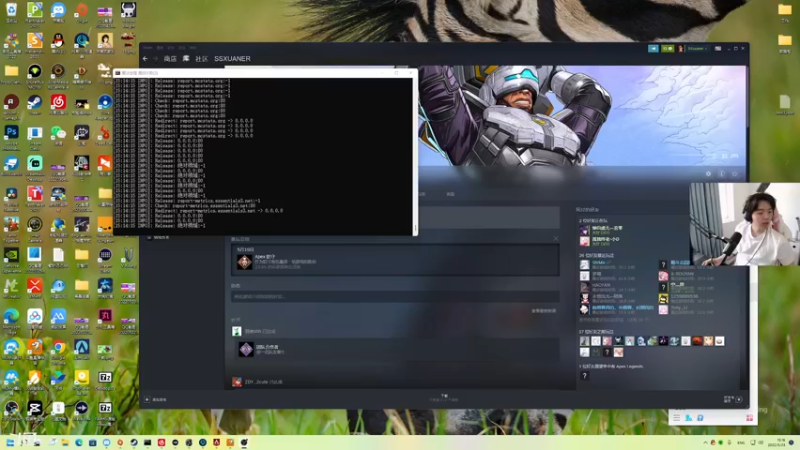The image size is (800, 450).
Task: Click the Apex achievement thumbnail in summary
Action: tap(245, 262)
